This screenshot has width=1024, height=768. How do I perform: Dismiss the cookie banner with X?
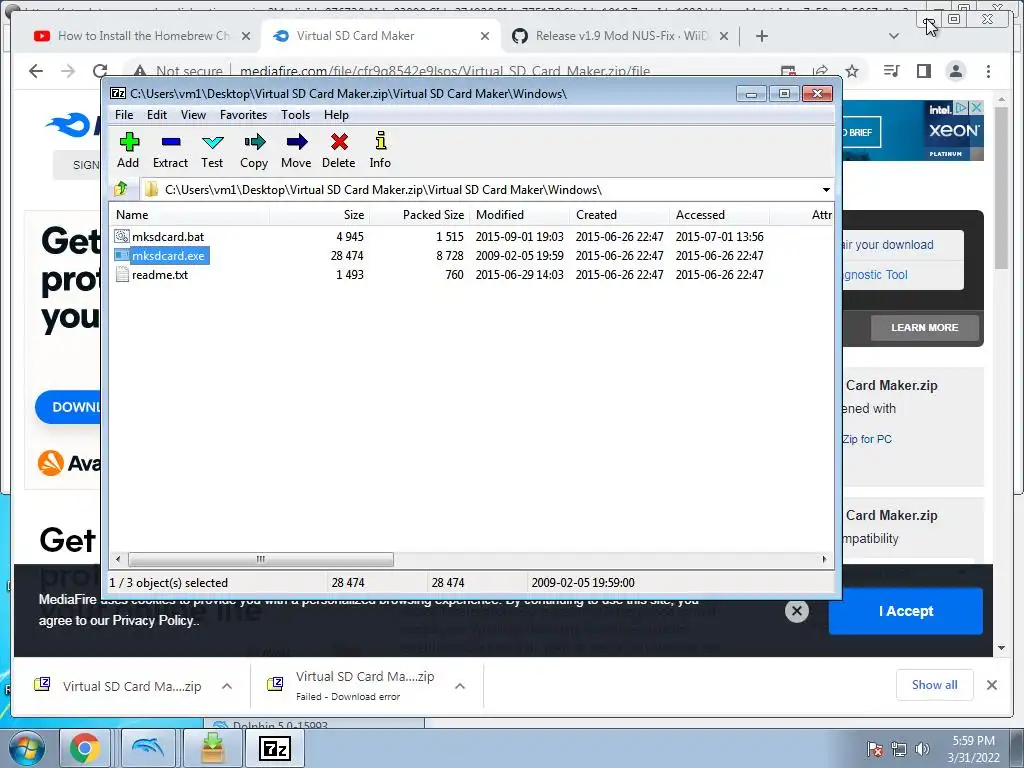(797, 611)
